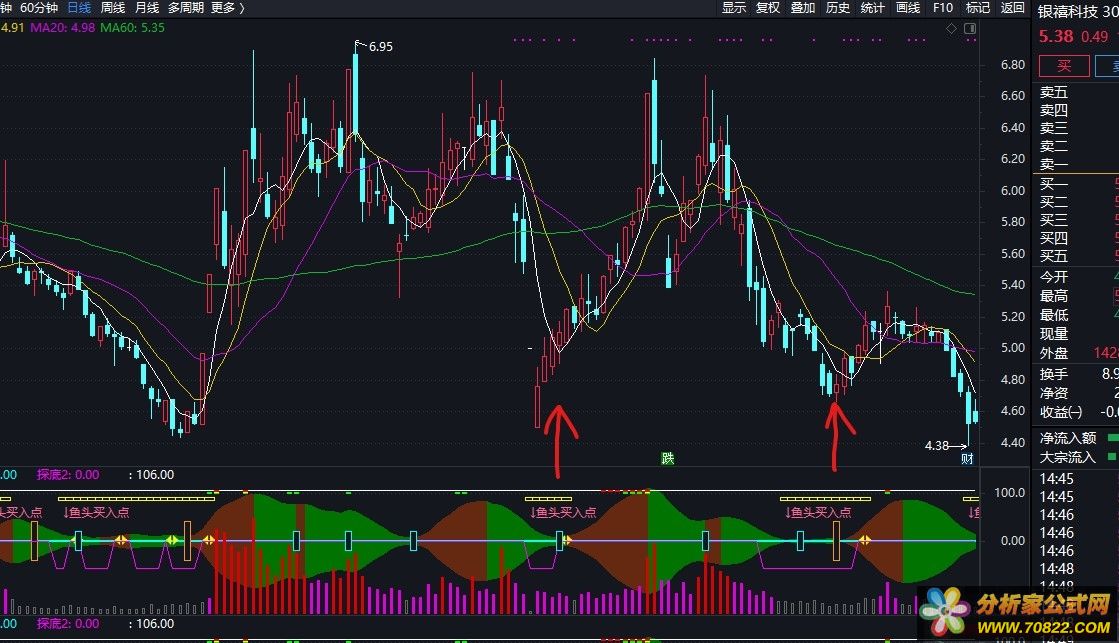Click the lower 探底2: 0.00 indicator label
The image size is (1119, 643).
[x=68, y=624]
